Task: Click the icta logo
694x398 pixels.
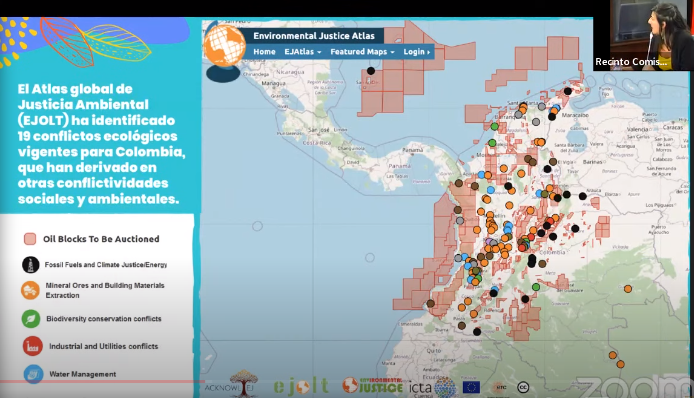Action: [432, 387]
